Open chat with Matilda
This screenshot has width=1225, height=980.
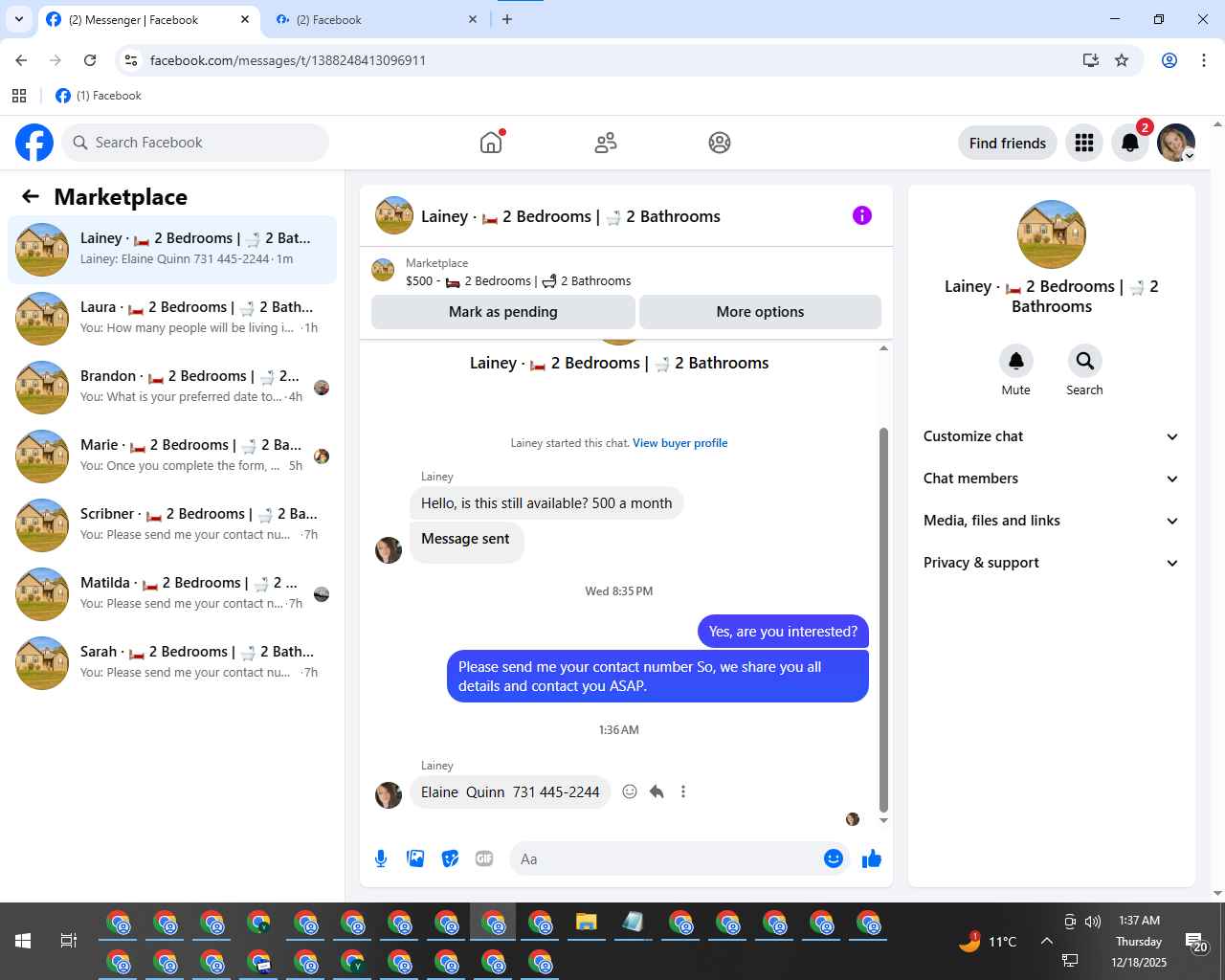172,594
